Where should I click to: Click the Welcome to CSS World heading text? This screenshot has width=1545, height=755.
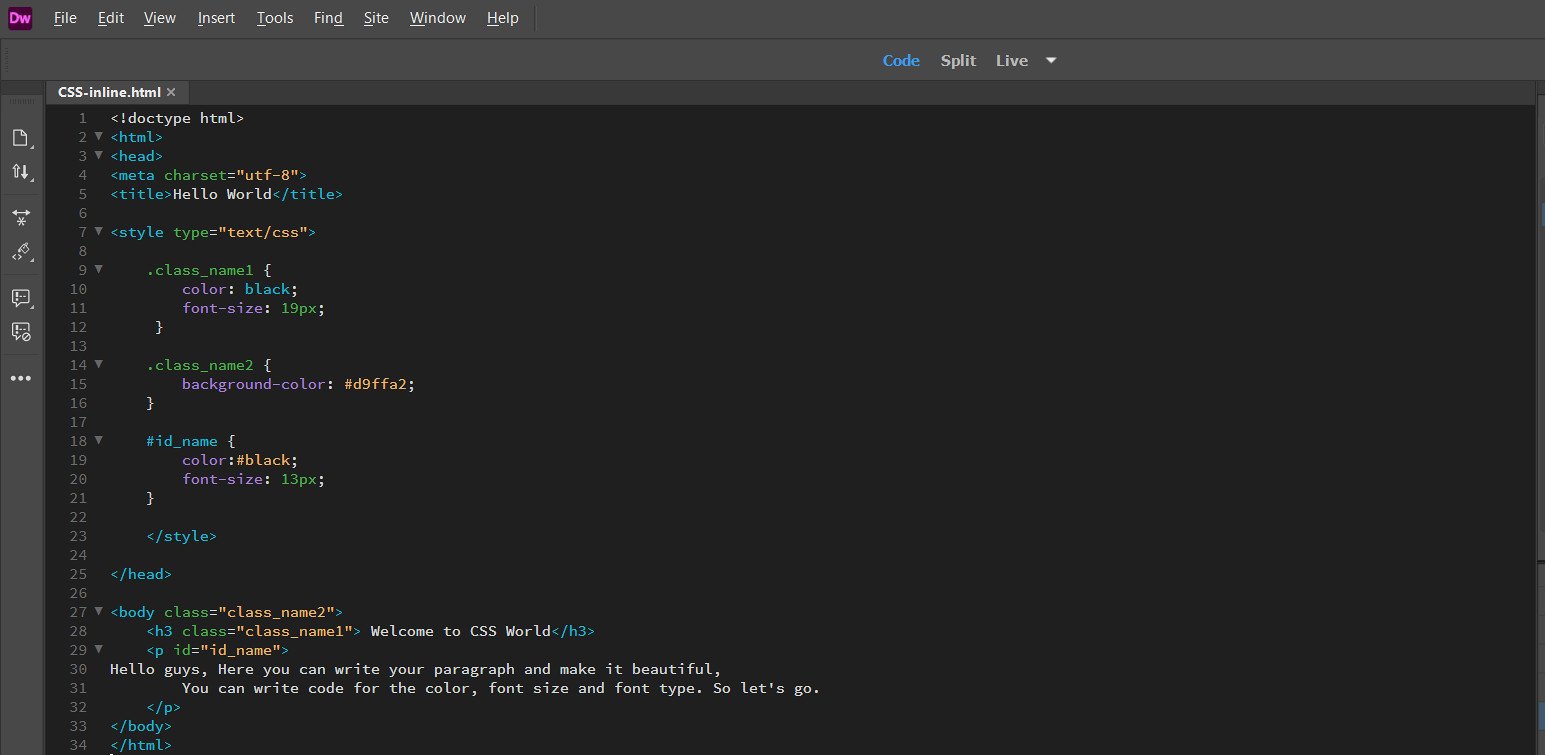461,631
